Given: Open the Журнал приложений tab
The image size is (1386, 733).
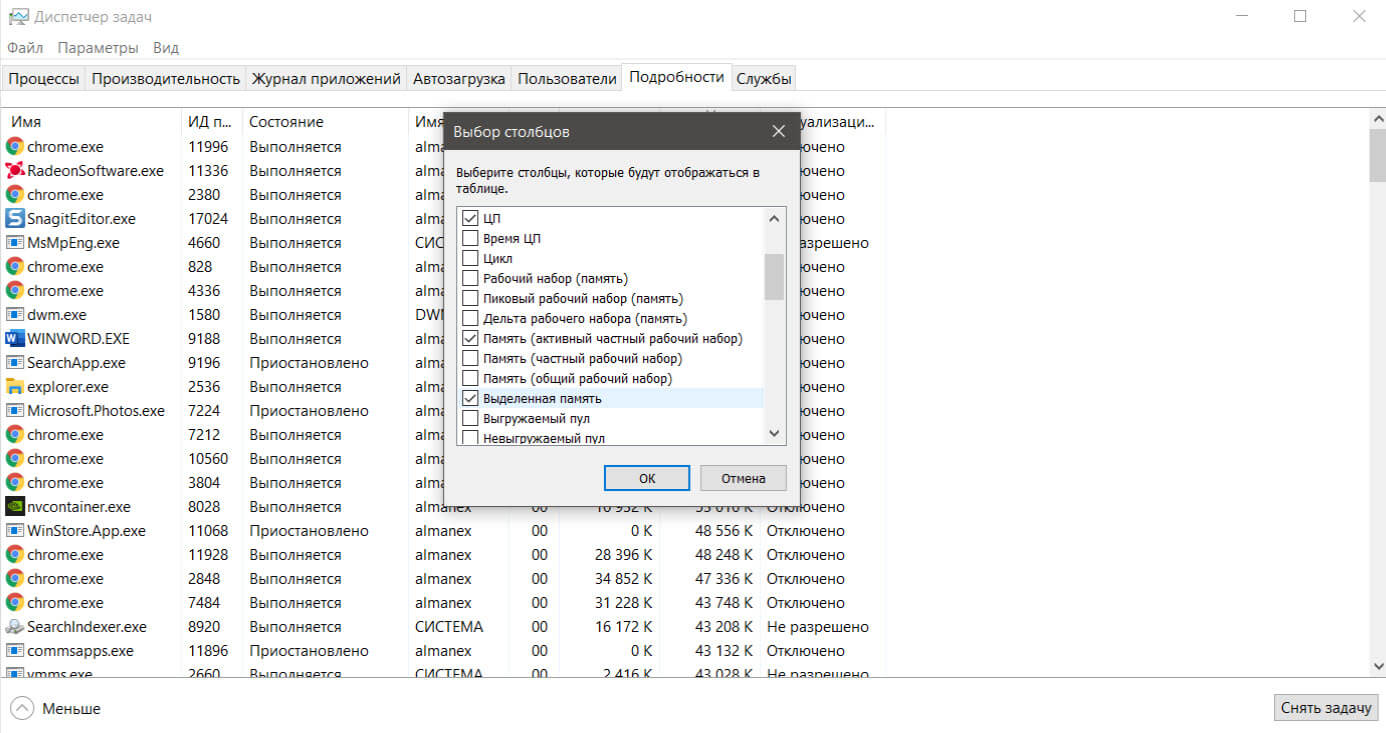Looking at the screenshot, I should [x=326, y=79].
